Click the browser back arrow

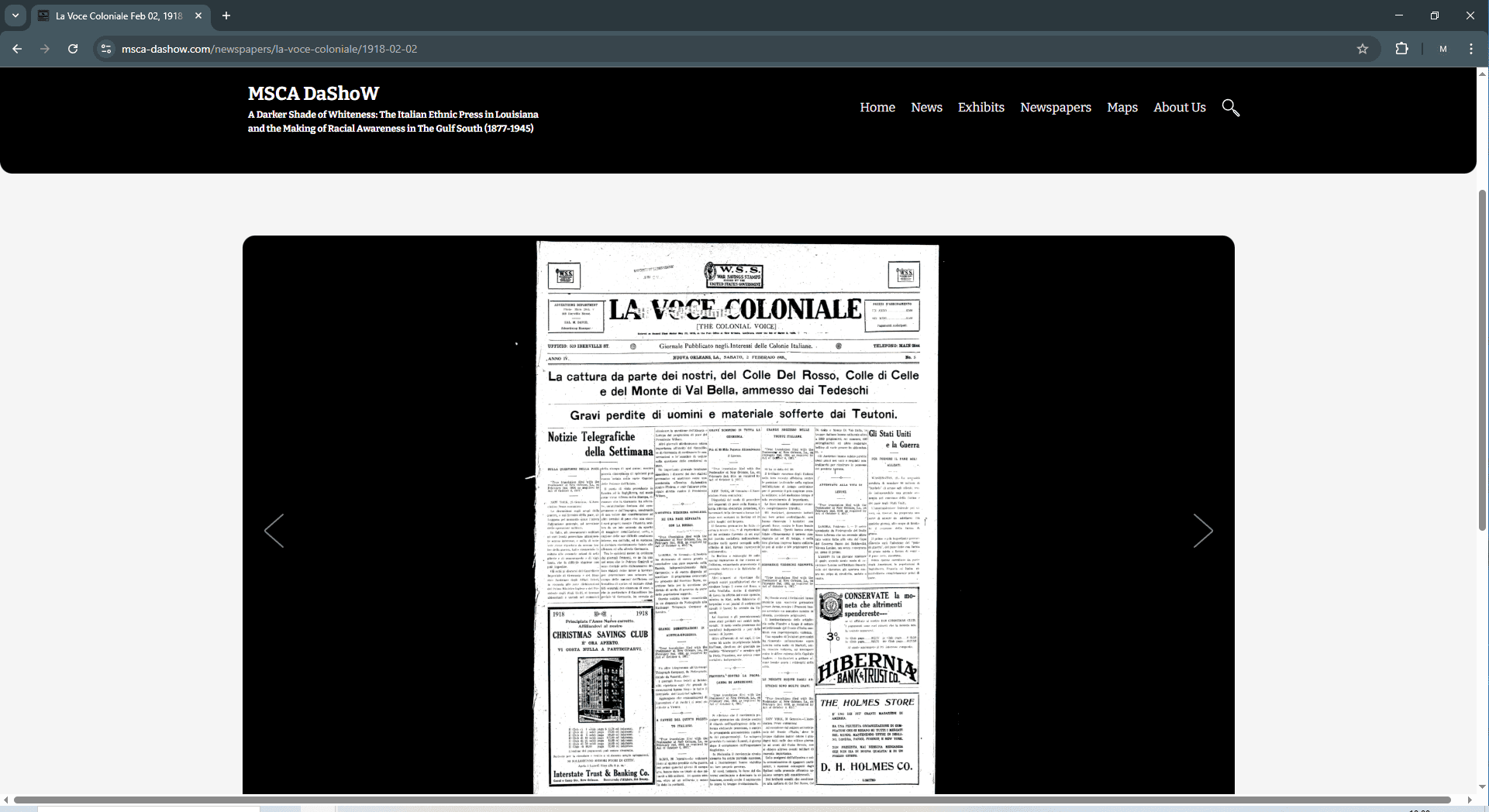tap(17, 49)
